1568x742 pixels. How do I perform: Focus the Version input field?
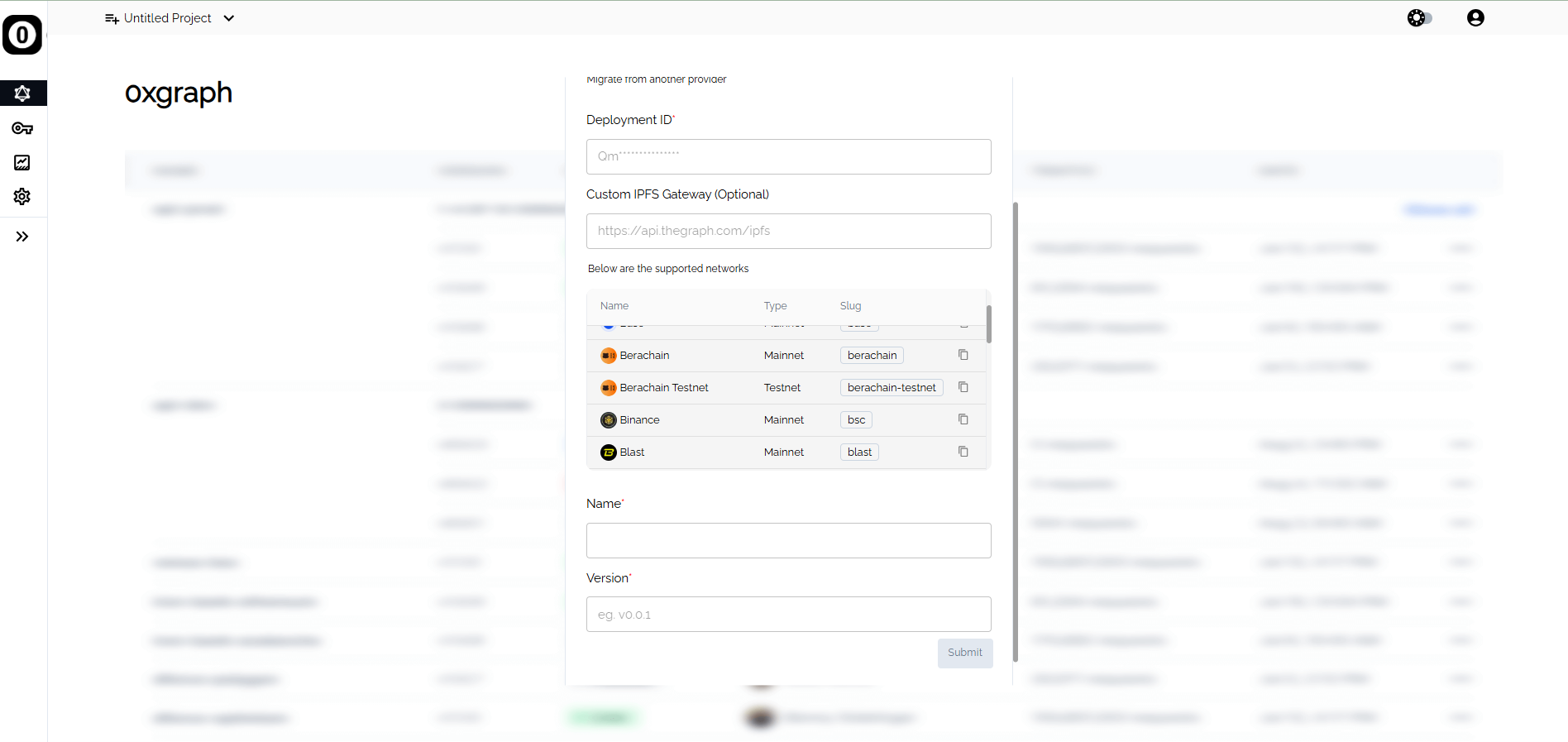788,615
